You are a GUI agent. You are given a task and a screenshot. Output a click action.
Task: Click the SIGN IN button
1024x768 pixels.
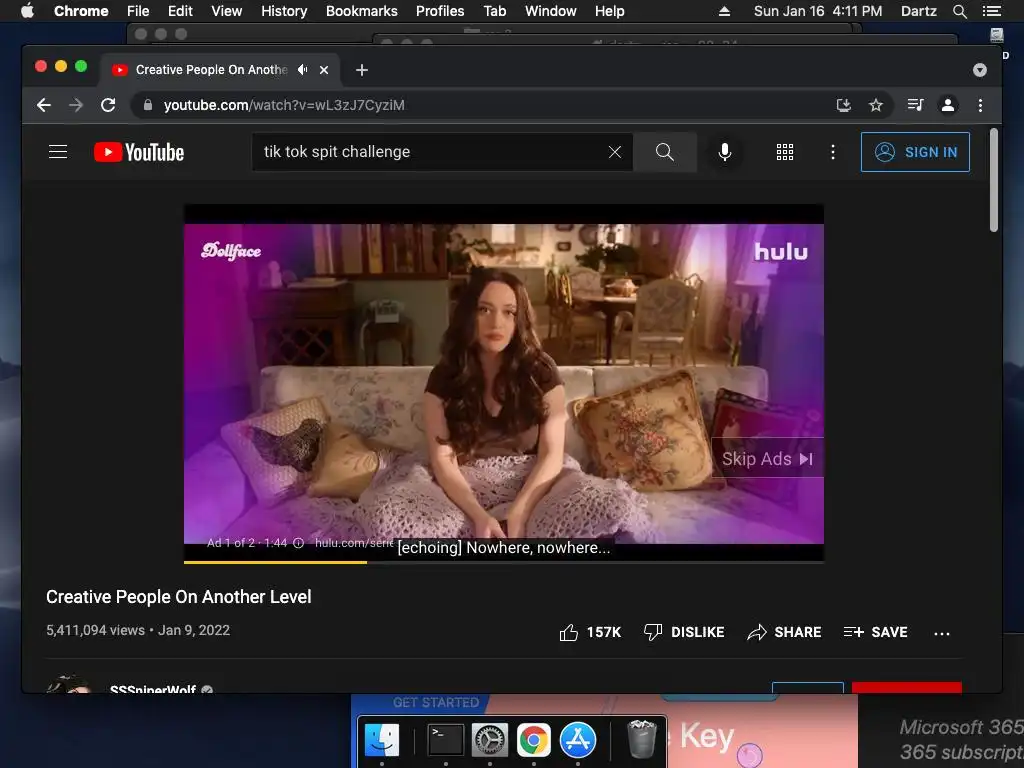pyautogui.click(x=915, y=152)
